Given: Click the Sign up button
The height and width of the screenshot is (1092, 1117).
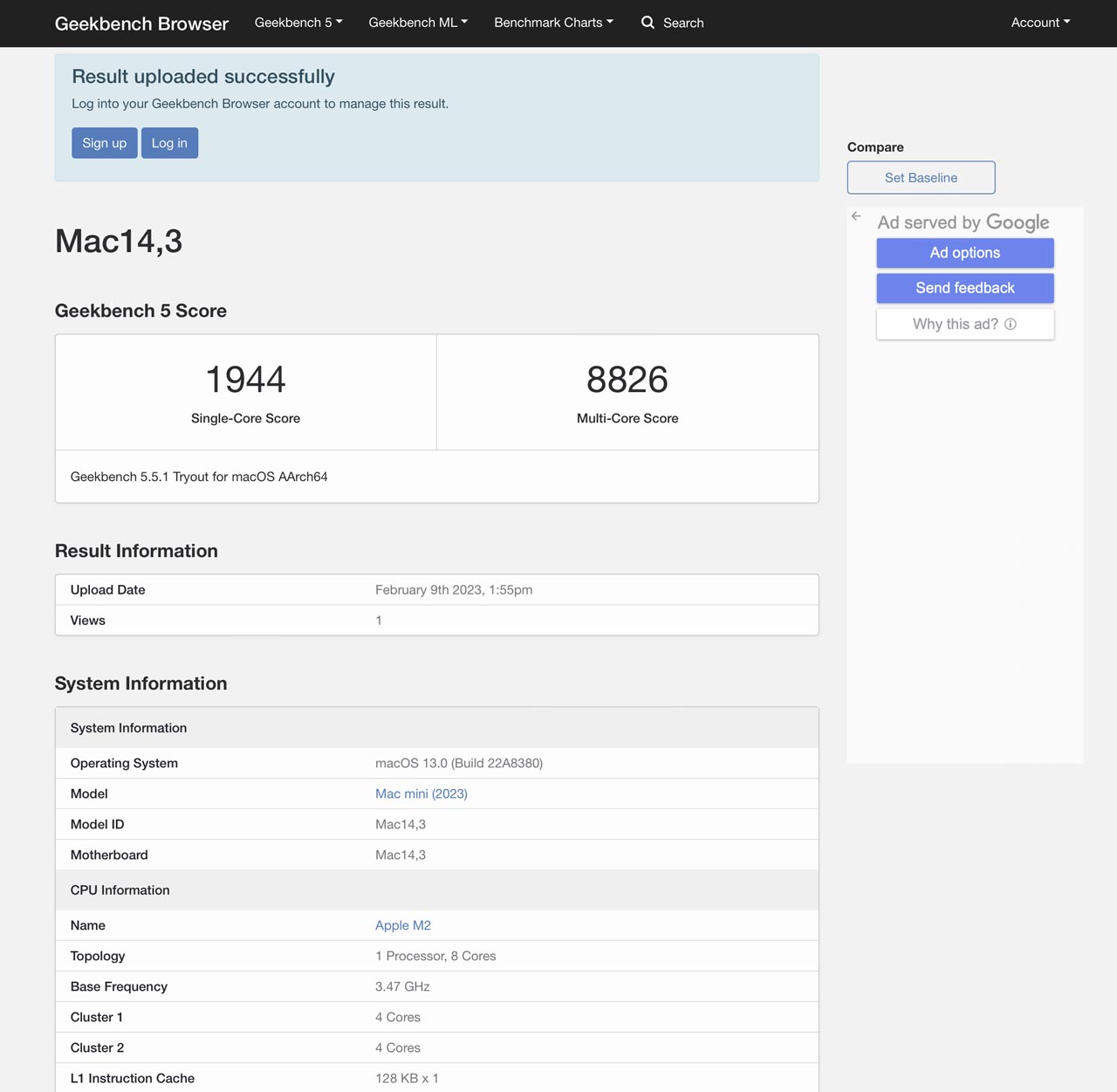Looking at the screenshot, I should [105, 143].
